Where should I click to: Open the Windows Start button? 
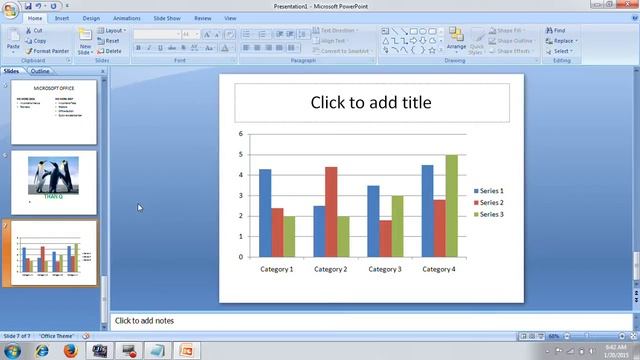point(12,351)
